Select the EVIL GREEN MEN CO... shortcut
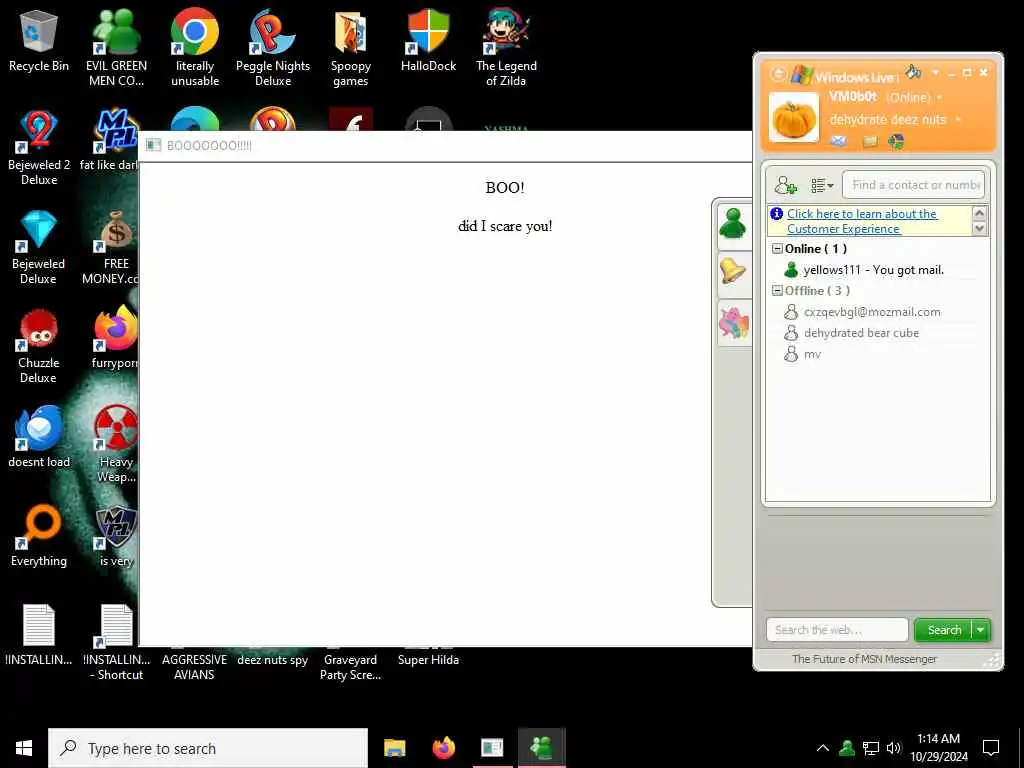Screen dimensions: 1024x768 tap(116, 47)
